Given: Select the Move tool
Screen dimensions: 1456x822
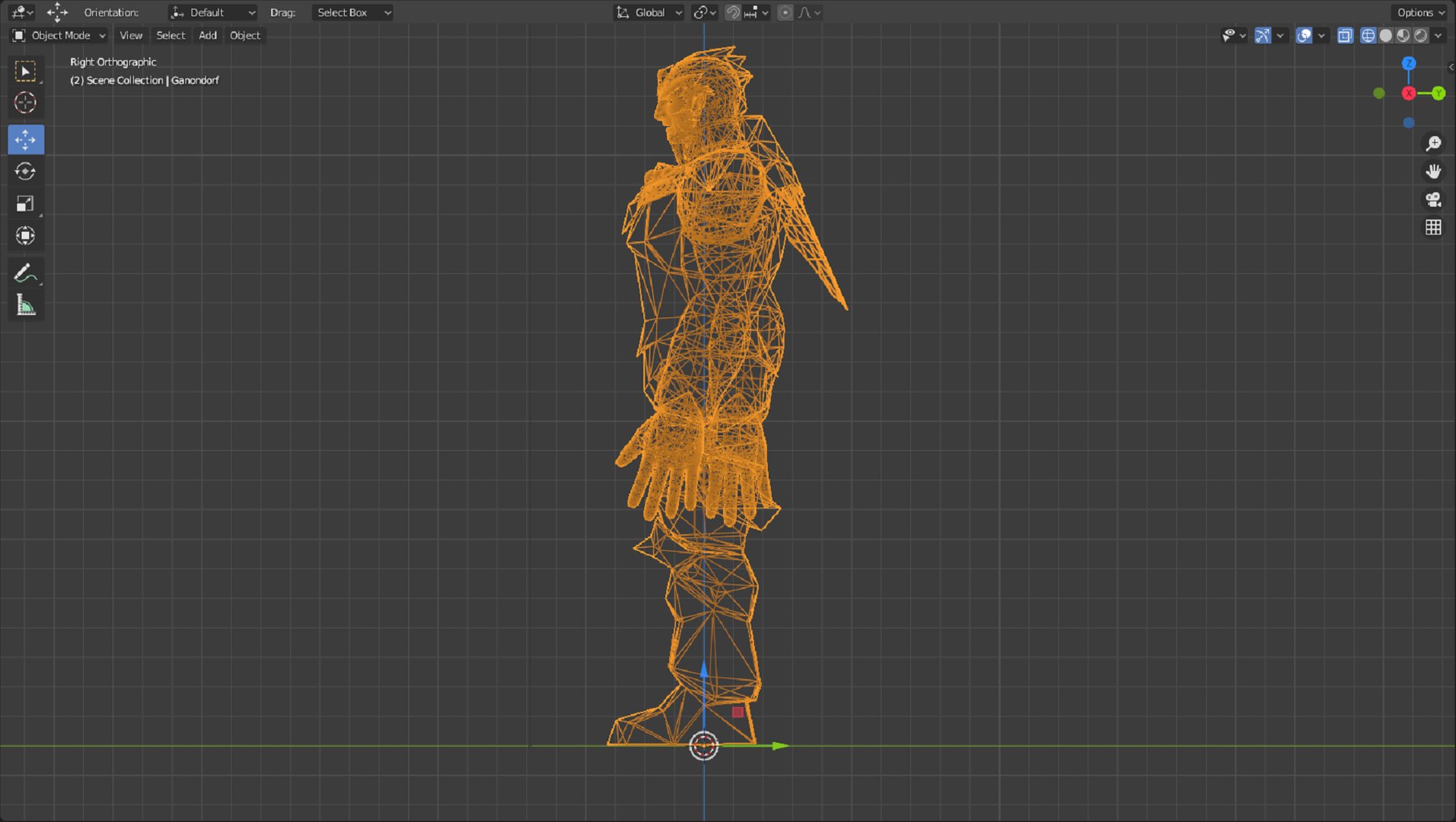Looking at the screenshot, I should (25, 140).
